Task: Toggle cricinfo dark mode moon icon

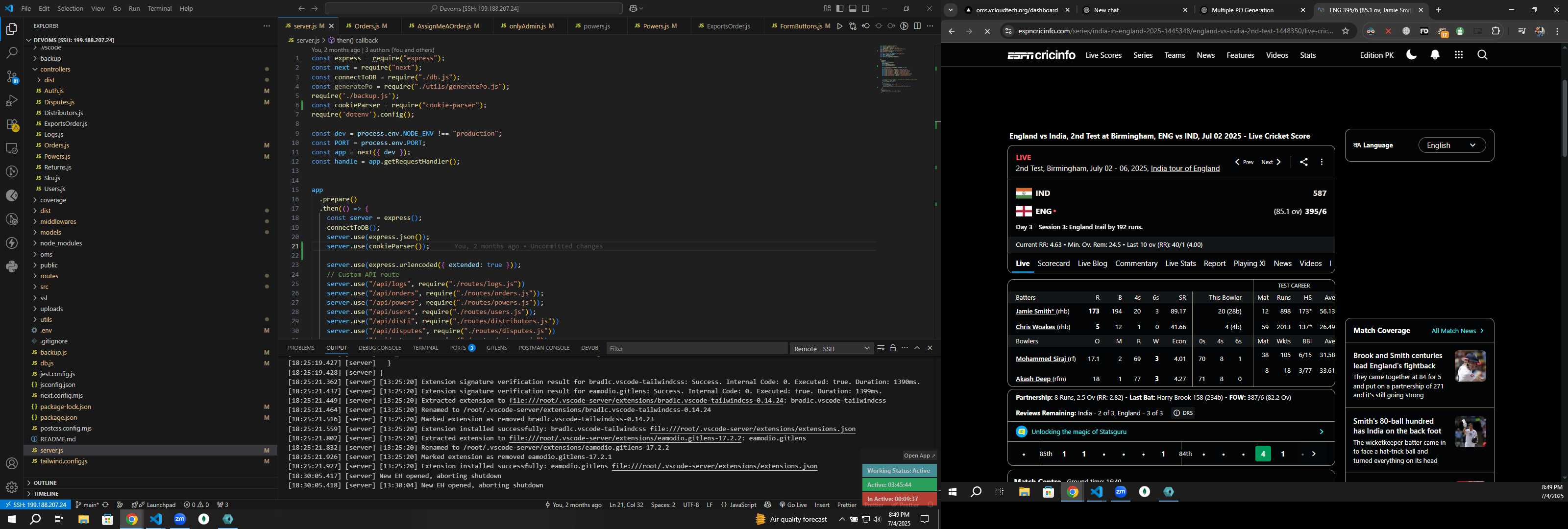Action: point(1411,55)
